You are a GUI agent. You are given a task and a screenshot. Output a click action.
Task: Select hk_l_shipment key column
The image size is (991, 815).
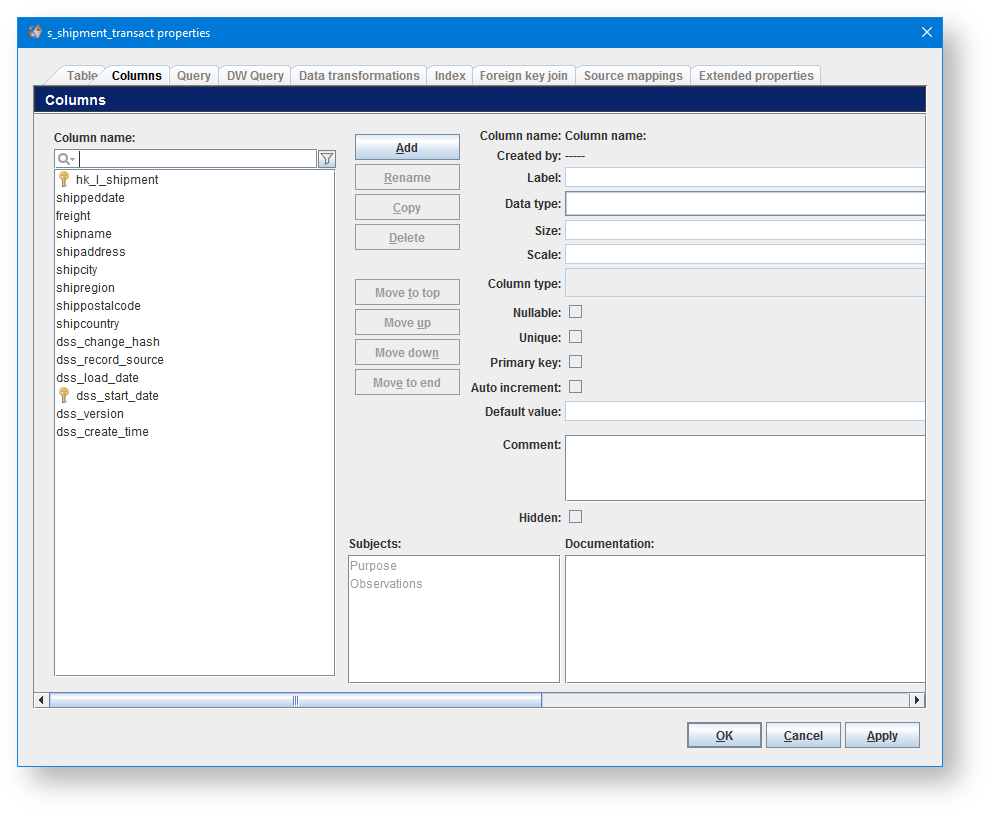tap(116, 180)
